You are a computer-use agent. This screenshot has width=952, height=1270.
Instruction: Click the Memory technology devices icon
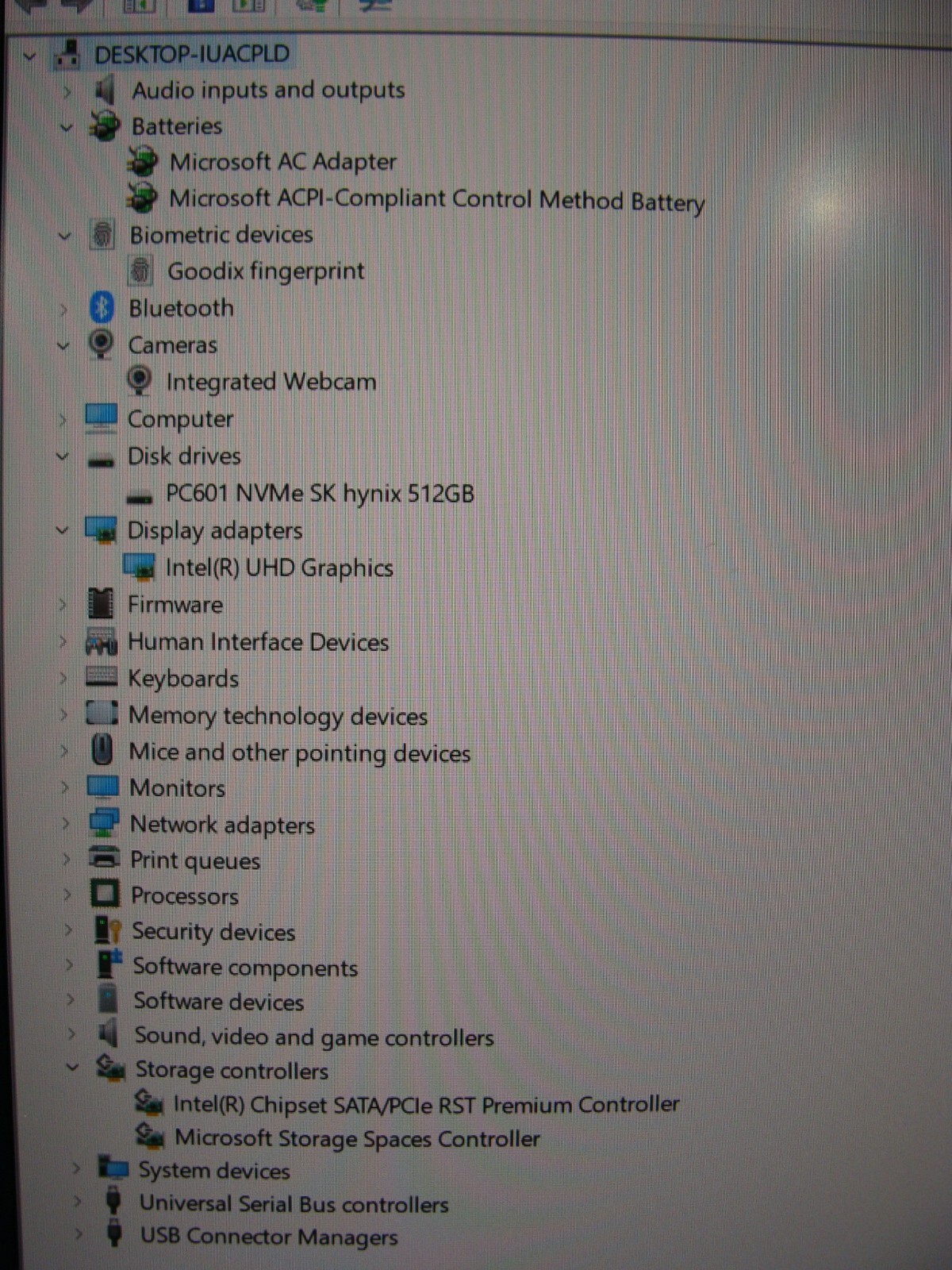click(102, 714)
